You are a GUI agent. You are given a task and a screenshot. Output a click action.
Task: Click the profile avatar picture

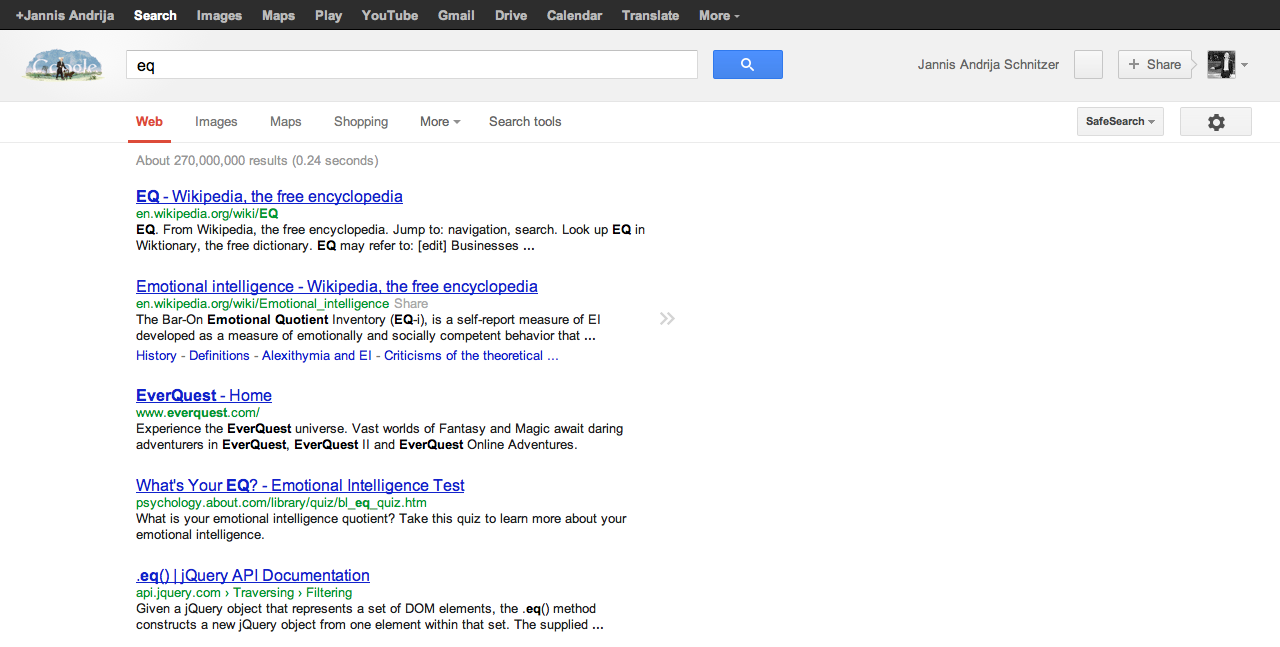click(1221, 64)
